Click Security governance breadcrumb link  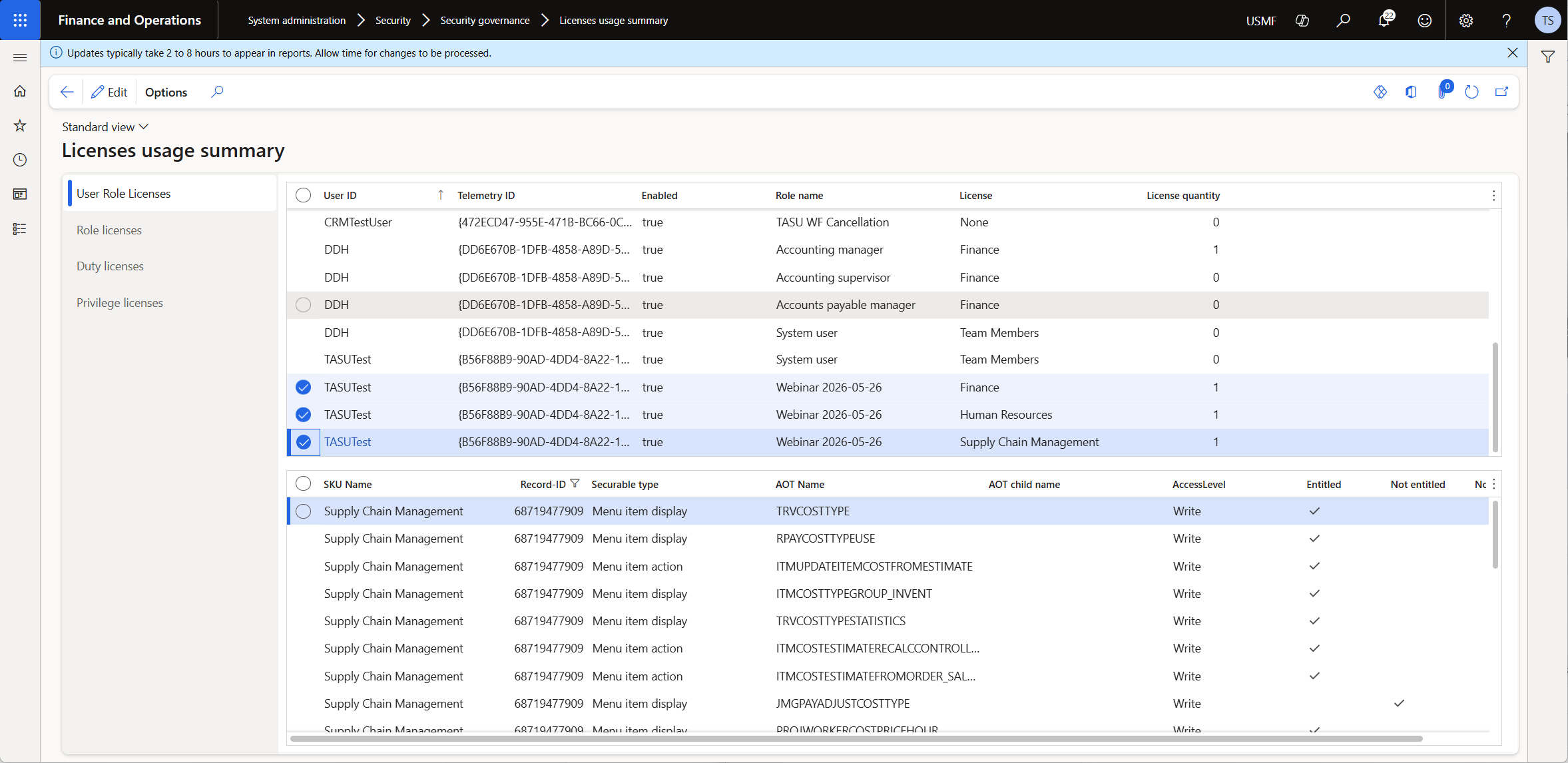(485, 21)
